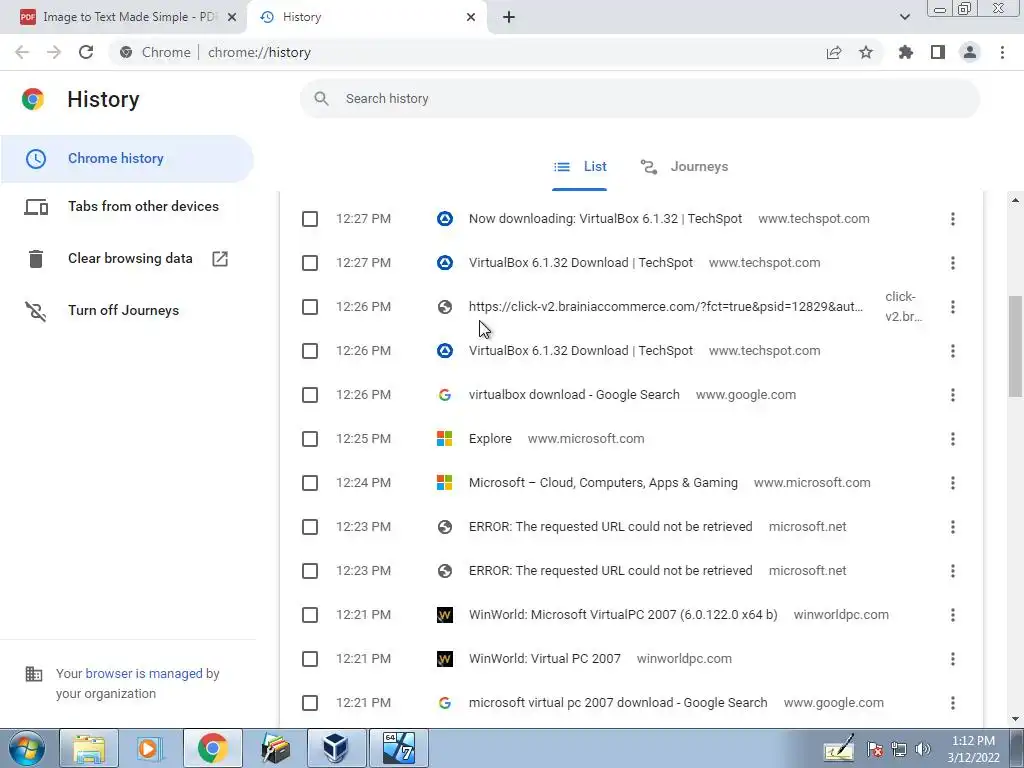Open the Now downloading: VirtualBox 6.1.32 link

click(x=605, y=219)
